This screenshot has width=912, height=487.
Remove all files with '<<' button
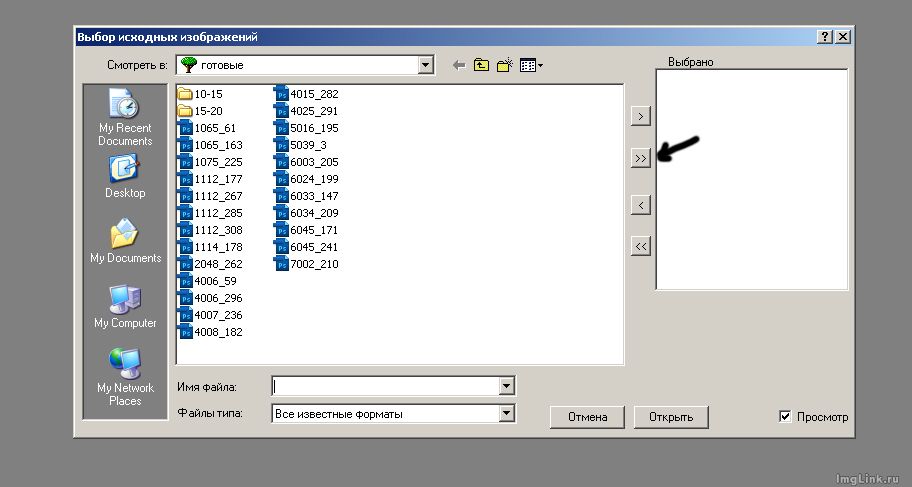(640, 246)
